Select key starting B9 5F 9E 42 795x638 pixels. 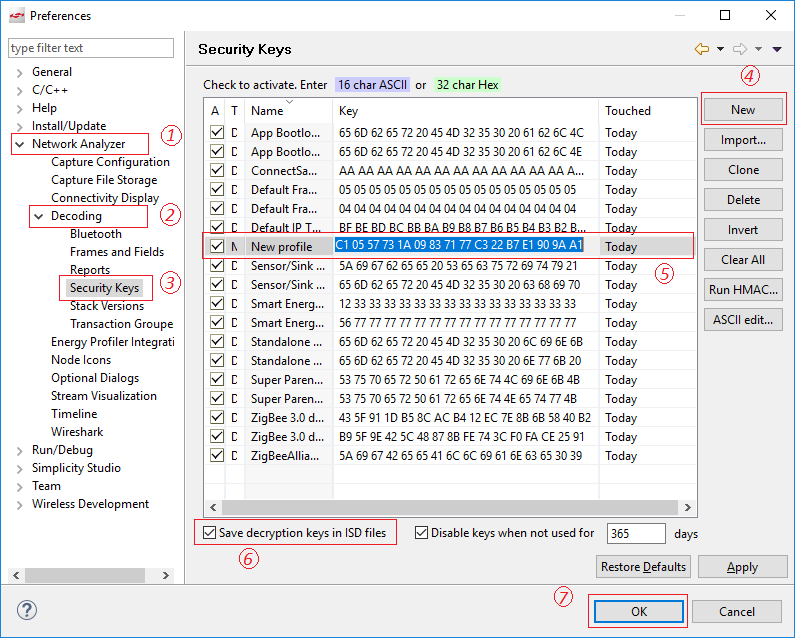(x=461, y=436)
